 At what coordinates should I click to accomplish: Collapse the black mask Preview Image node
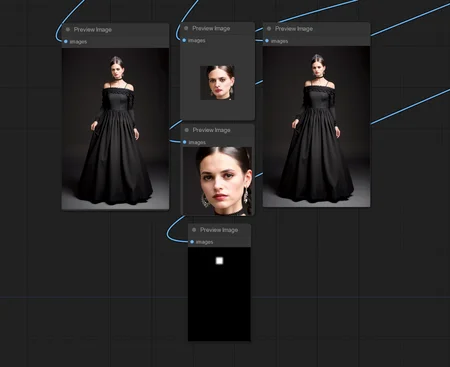194,230
